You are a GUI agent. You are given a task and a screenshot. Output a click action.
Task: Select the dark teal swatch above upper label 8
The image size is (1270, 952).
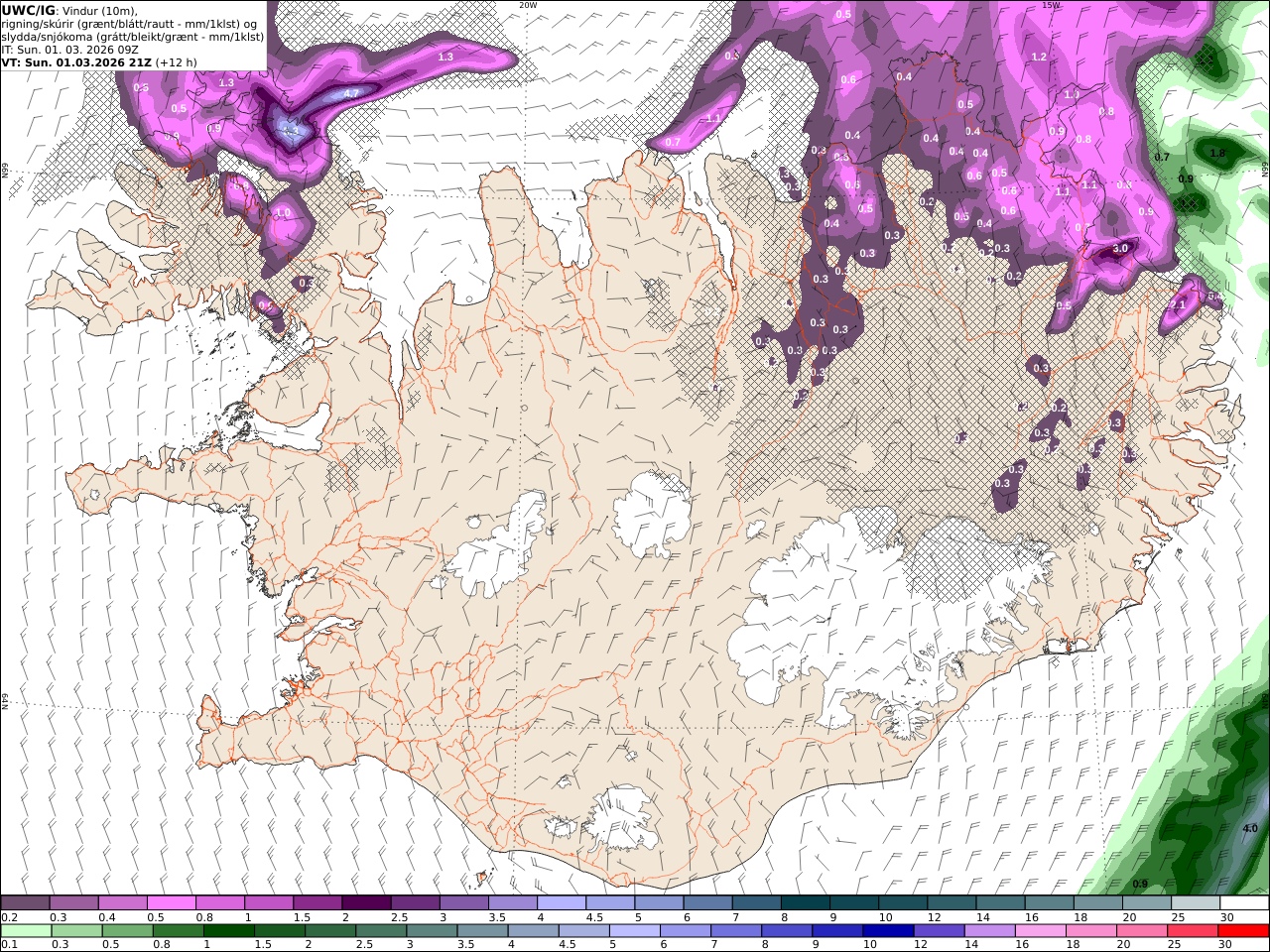806,902
